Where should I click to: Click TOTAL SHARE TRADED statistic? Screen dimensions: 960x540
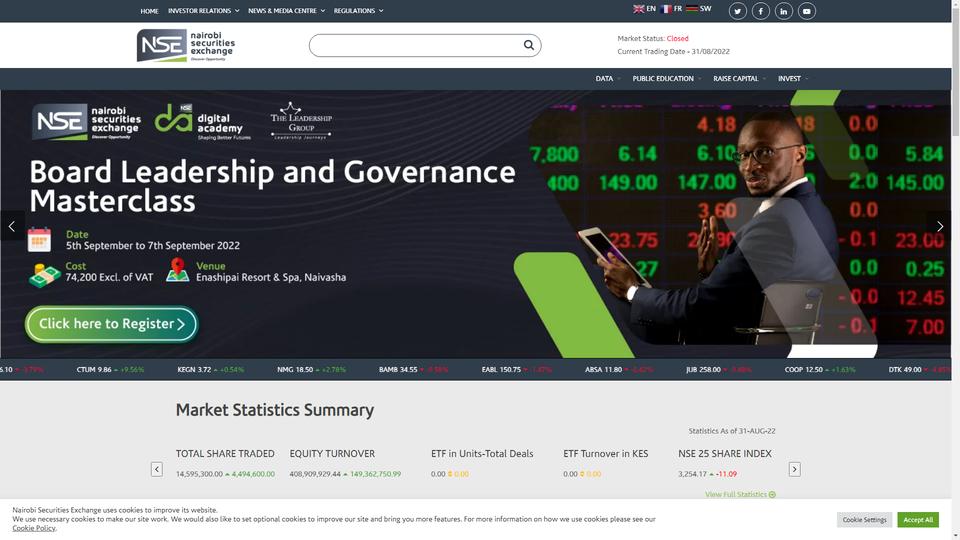(225, 463)
